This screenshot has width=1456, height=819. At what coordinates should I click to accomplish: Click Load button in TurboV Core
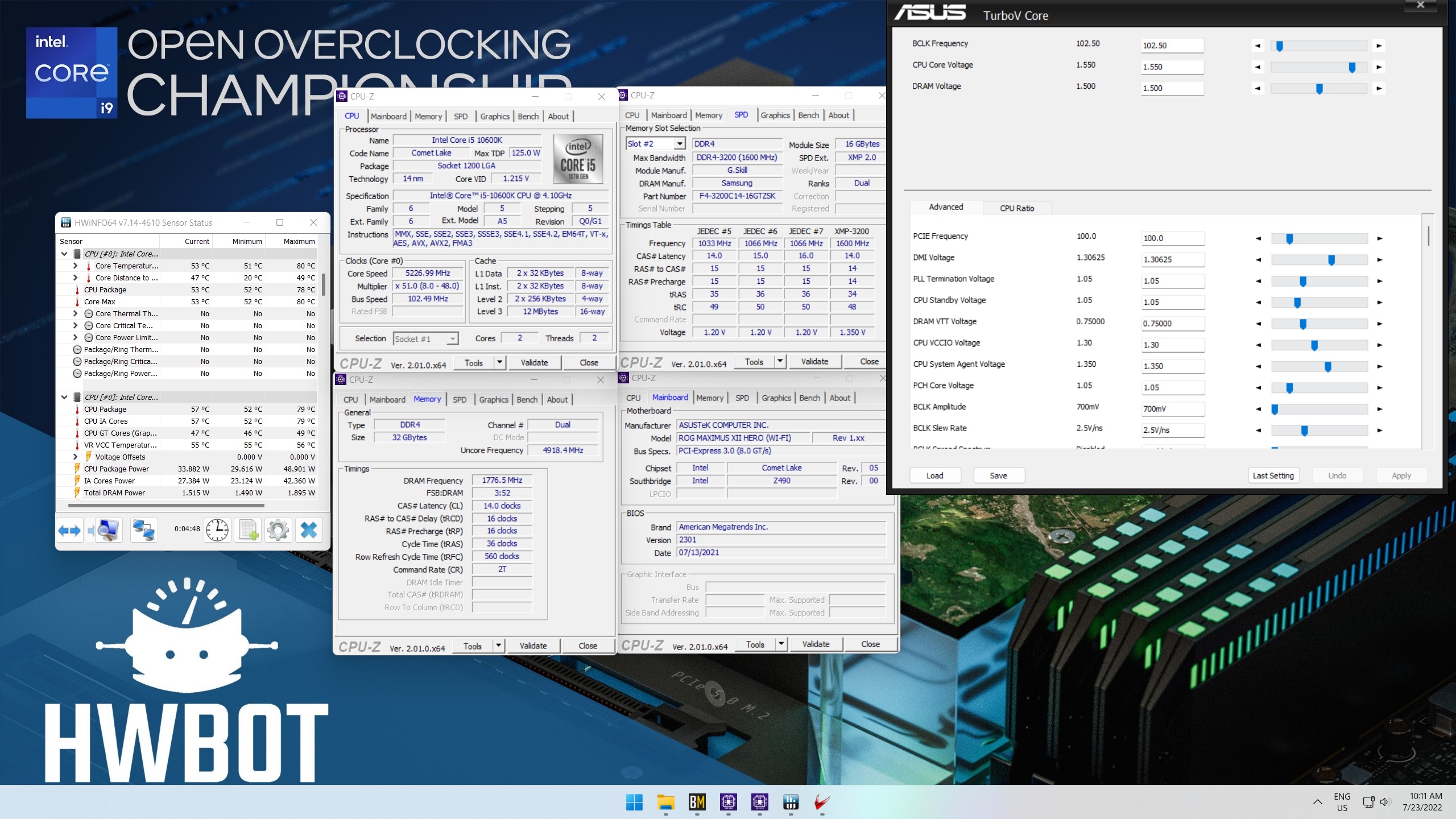point(934,475)
